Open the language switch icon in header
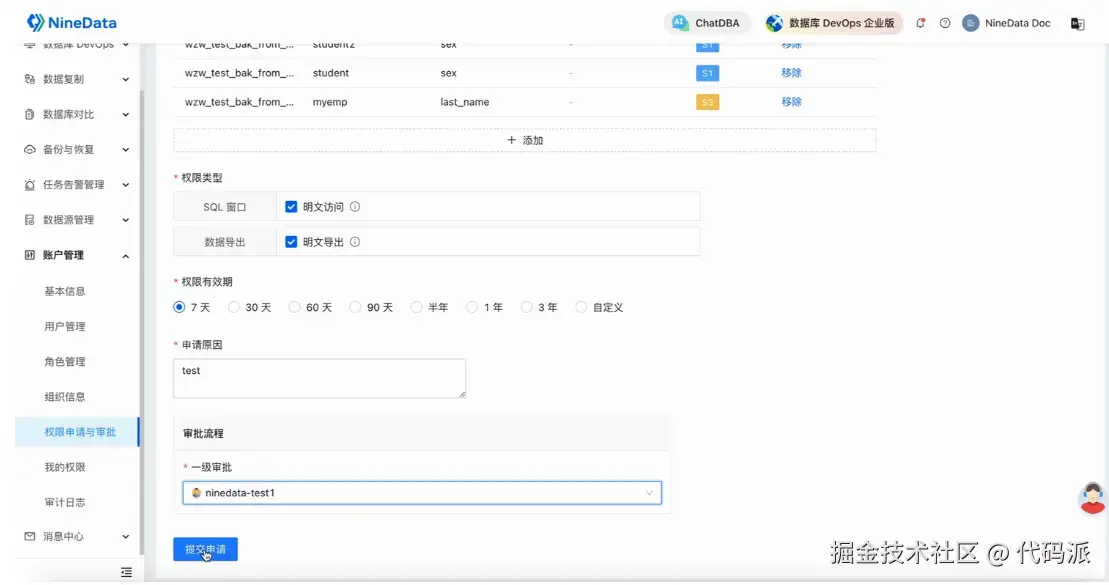This screenshot has width=1109, height=585. 1077,23
